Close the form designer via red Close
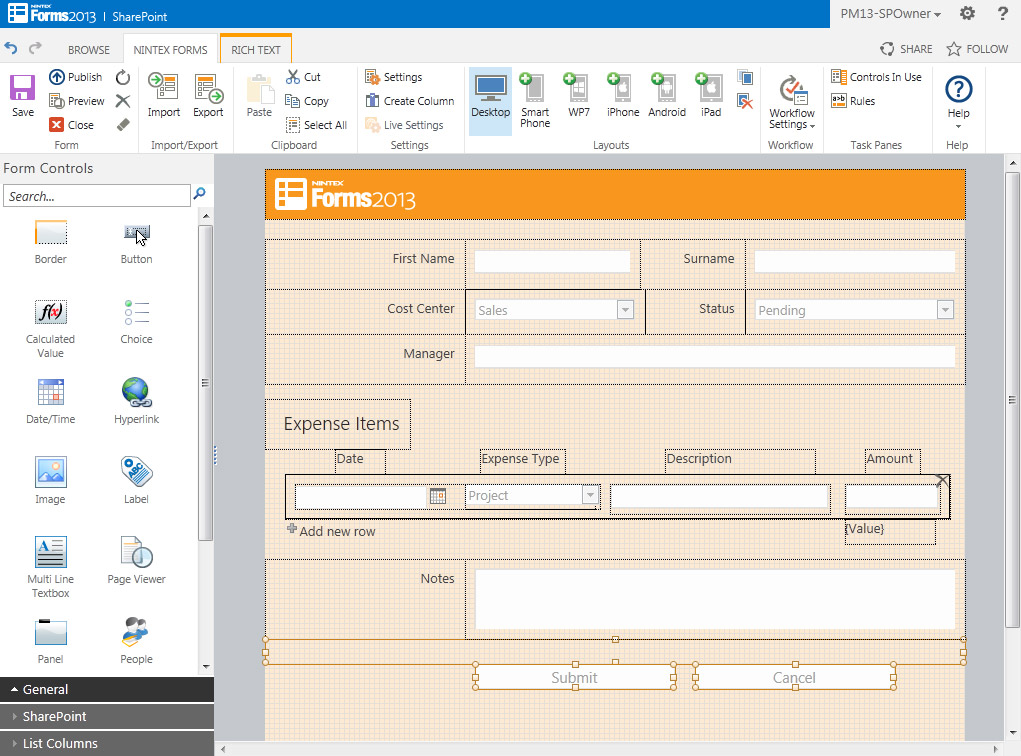 [72, 125]
